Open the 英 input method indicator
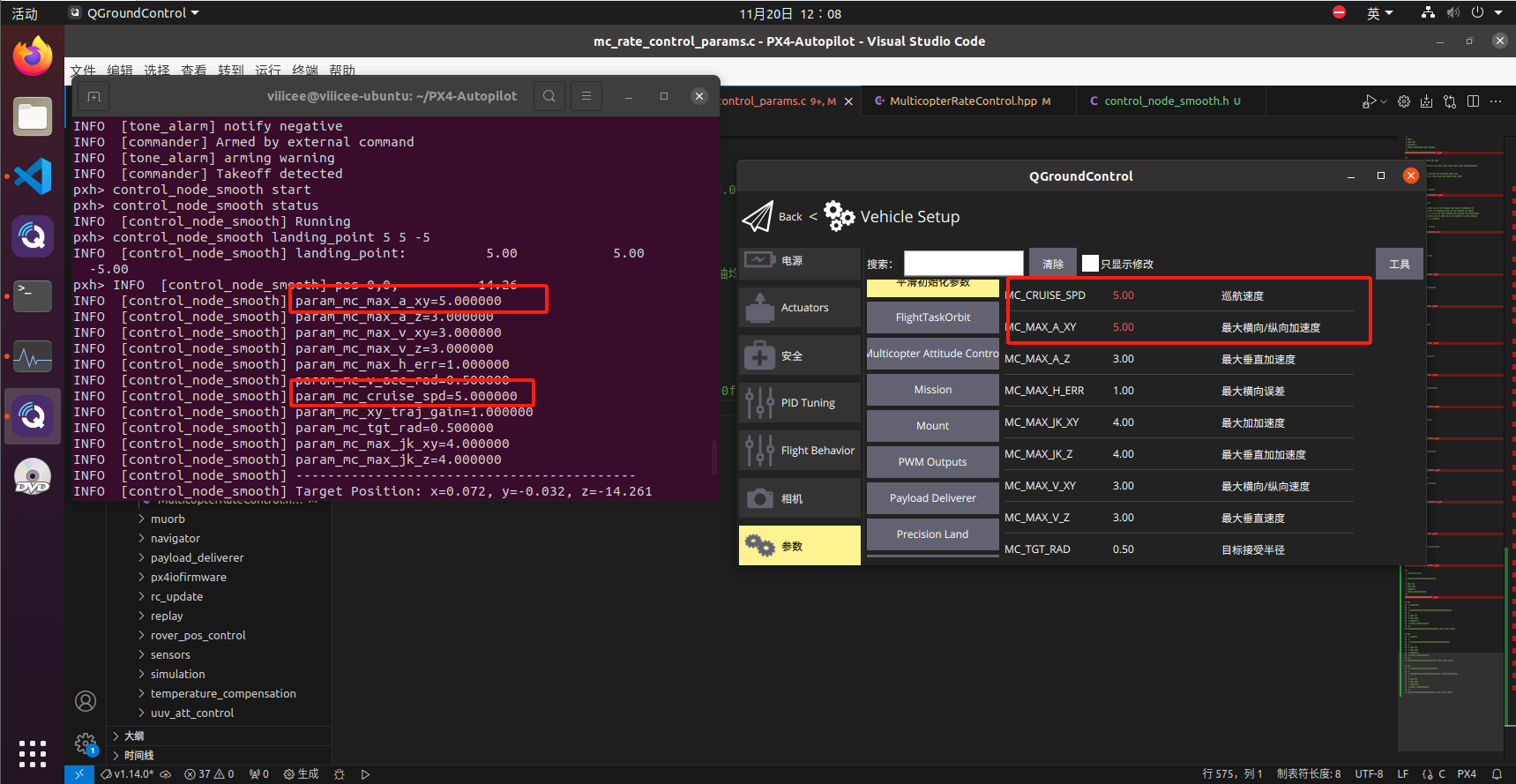The image size is (1516, 784). click(x=1379, y=13)
